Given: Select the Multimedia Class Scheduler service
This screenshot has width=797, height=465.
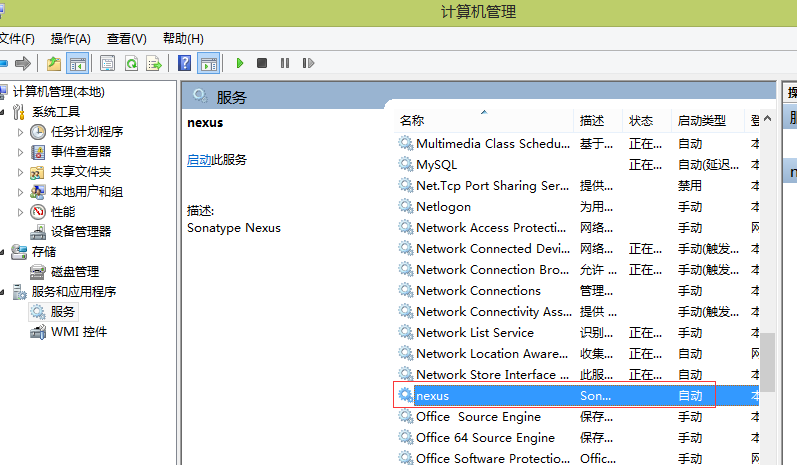Looking at the screenshot, I should click(x=577, y=144).
